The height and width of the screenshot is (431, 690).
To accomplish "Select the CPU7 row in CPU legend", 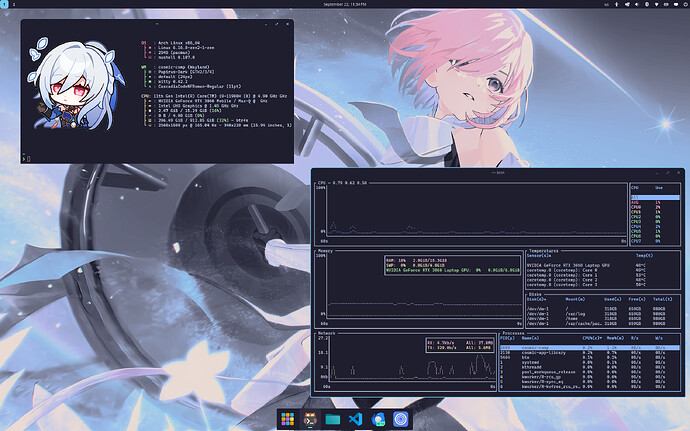I will 655,241.
